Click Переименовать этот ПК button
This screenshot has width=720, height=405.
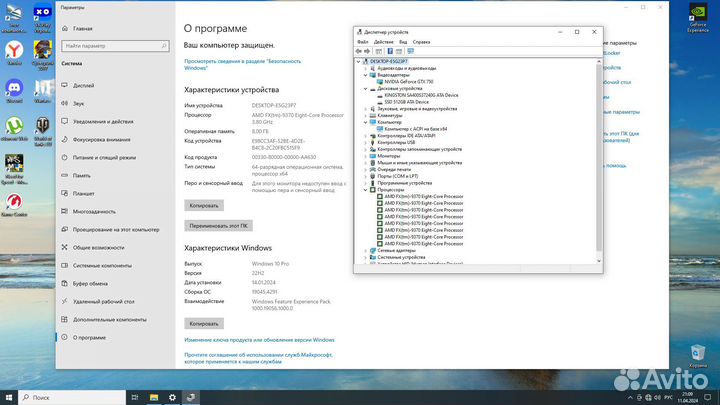point(218,225)
